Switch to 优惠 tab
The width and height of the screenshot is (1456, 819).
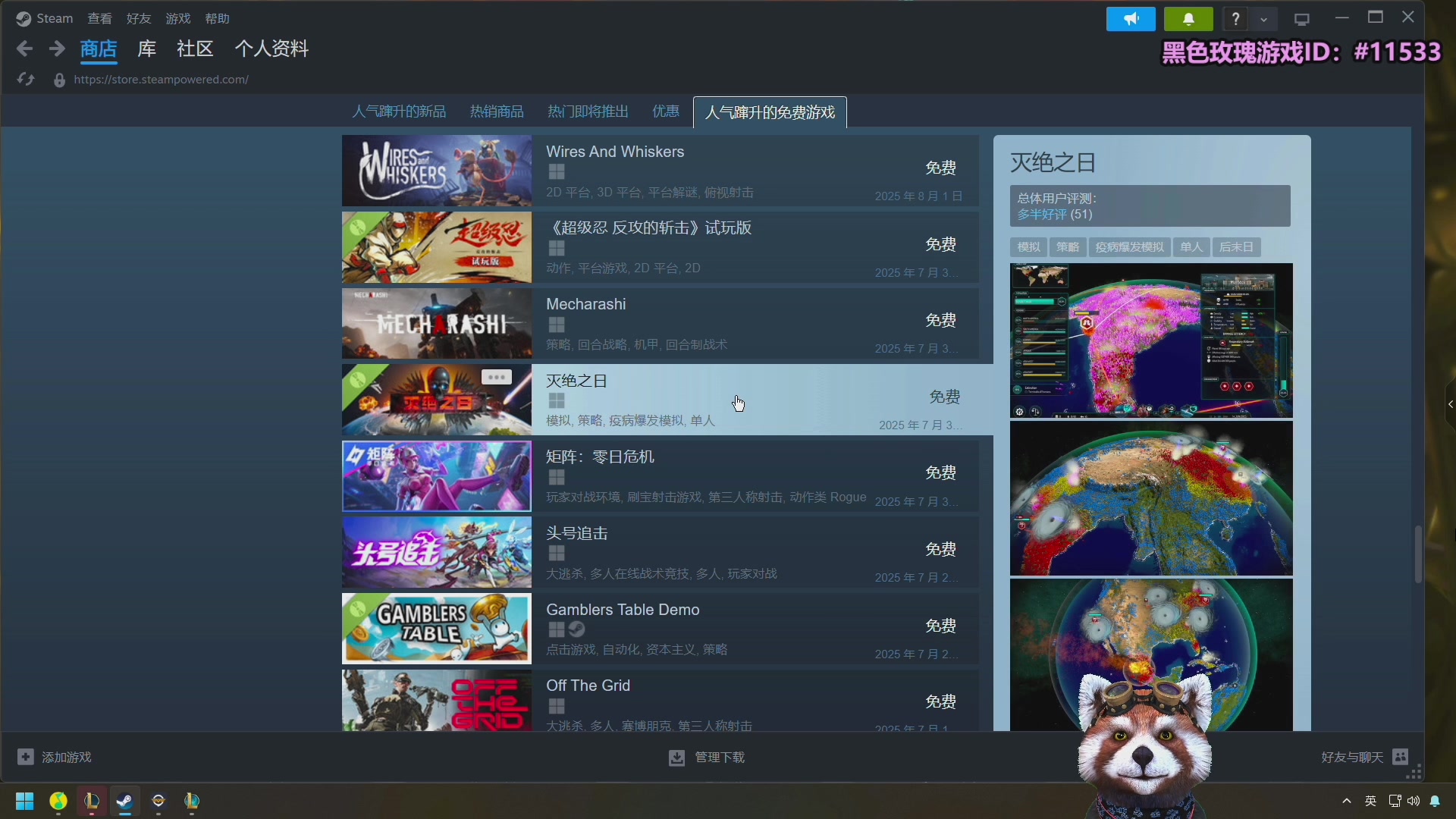[x=666, y=112]
